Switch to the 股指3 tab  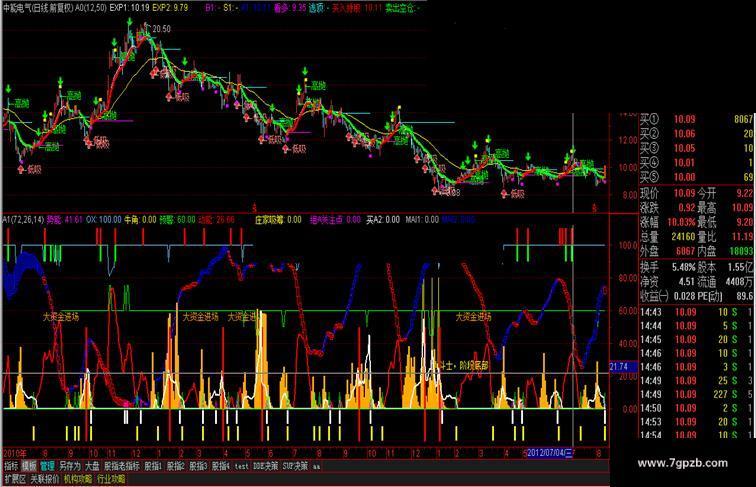click(x=198, y=466)
